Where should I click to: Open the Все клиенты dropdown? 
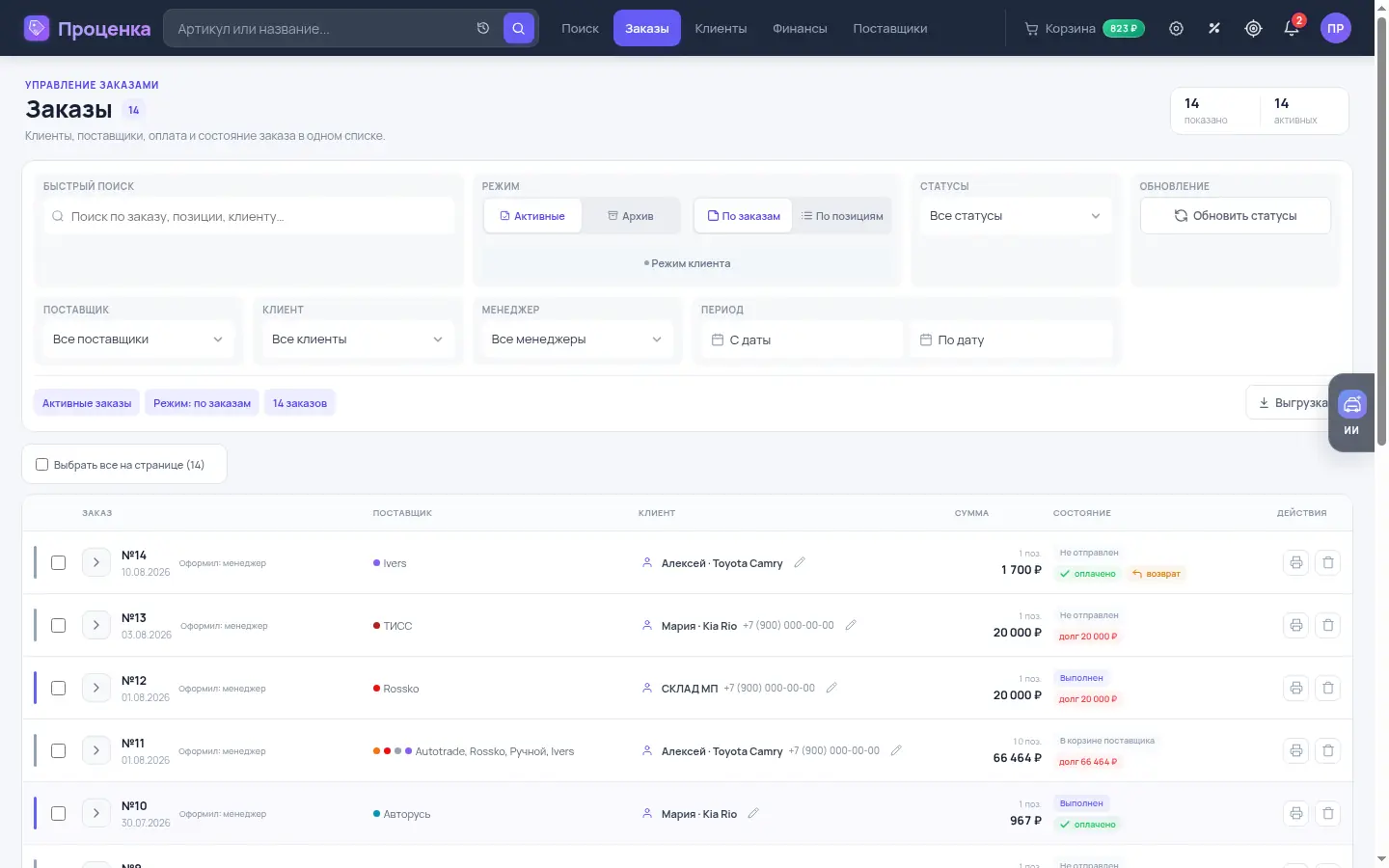[x=357, y=339]
